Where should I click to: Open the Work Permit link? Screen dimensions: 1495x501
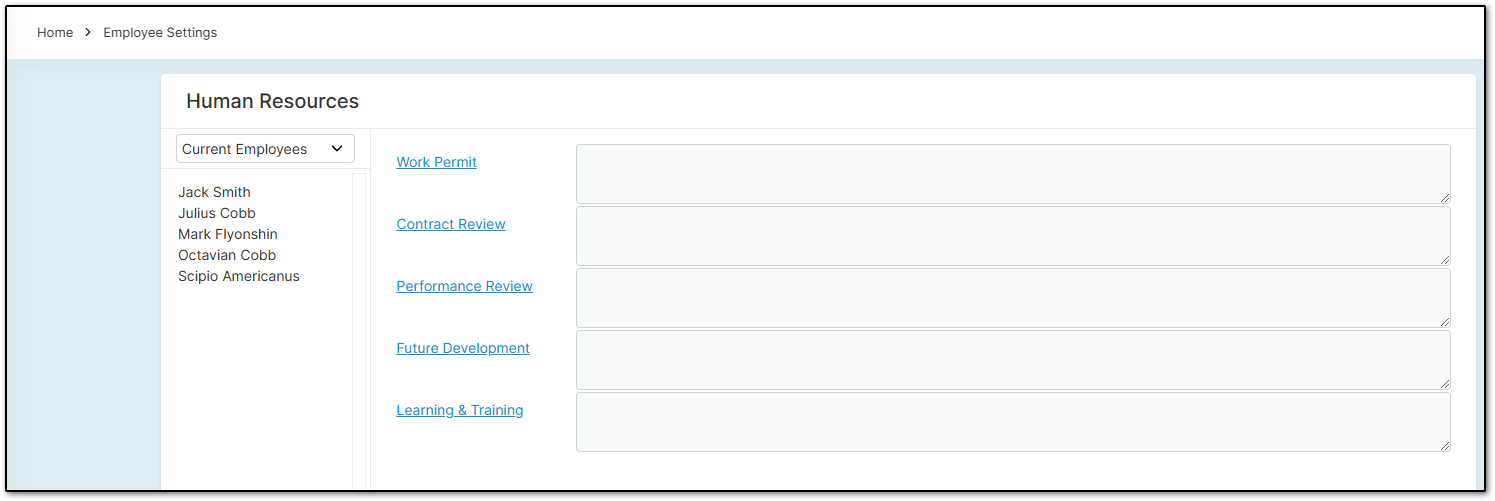pos(437,162)
